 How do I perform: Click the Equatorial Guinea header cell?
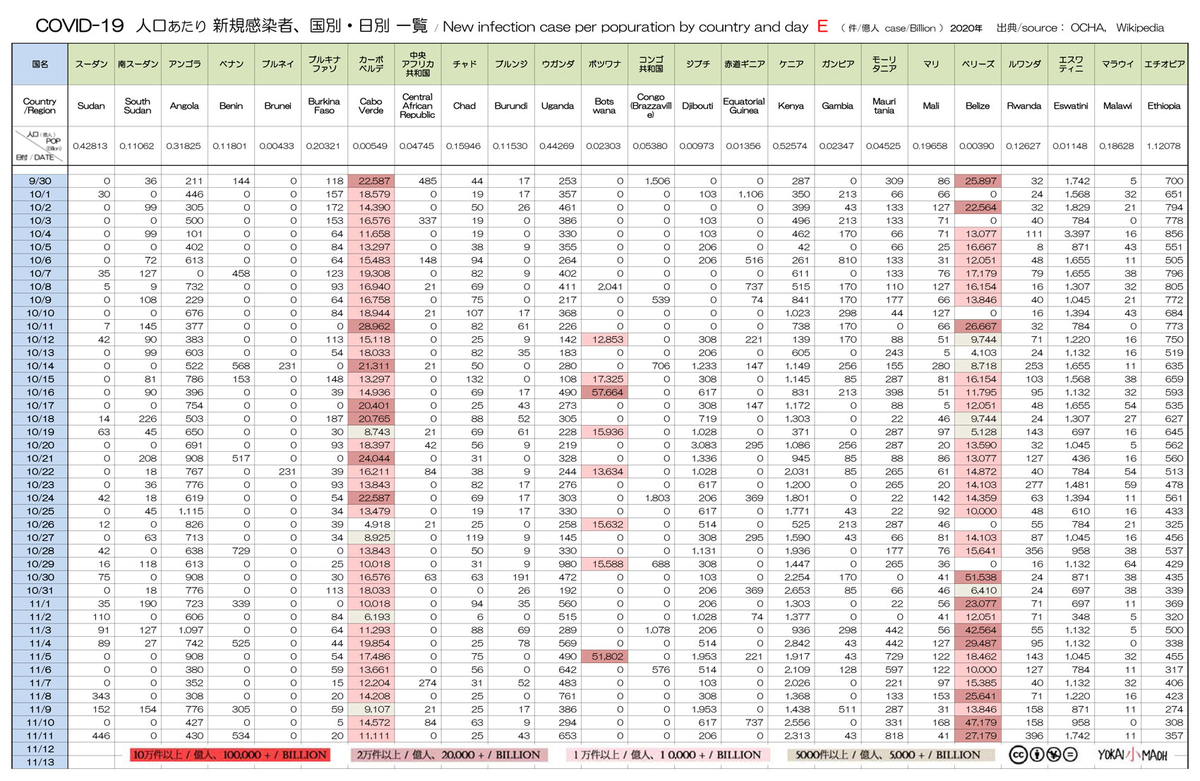[x=744, y=105]
